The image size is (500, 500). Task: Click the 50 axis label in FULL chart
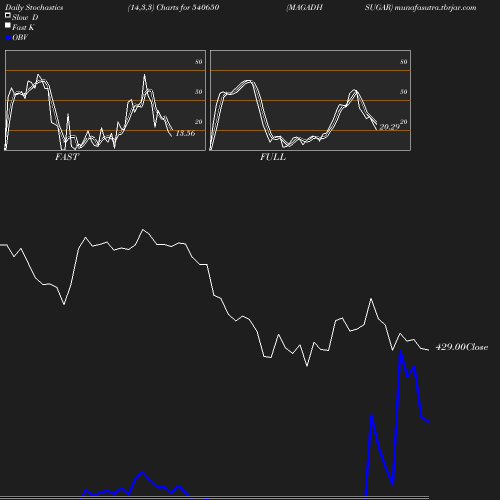[x=404, y=92]
